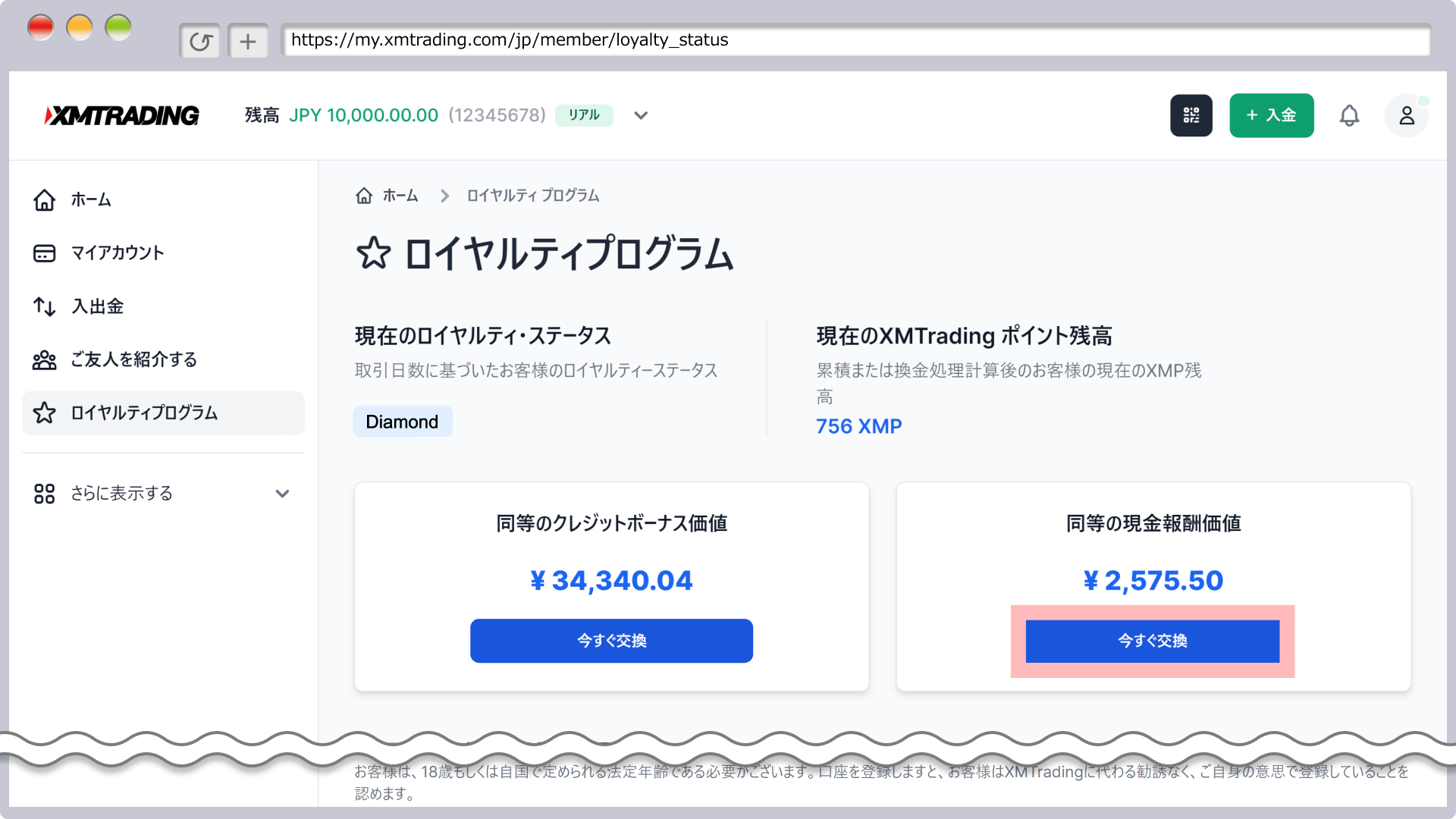Select ロイヤルティプログラム menu item

[163, 413]
